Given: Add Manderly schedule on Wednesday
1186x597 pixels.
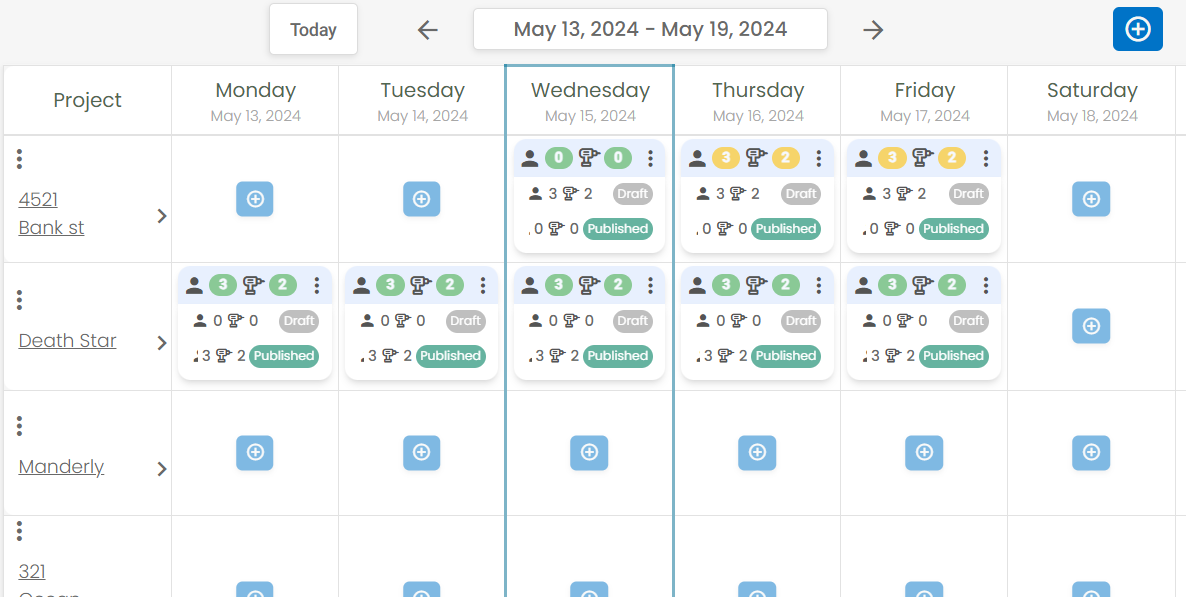Looking at the screenshot, I should click(x=589, y=452).
